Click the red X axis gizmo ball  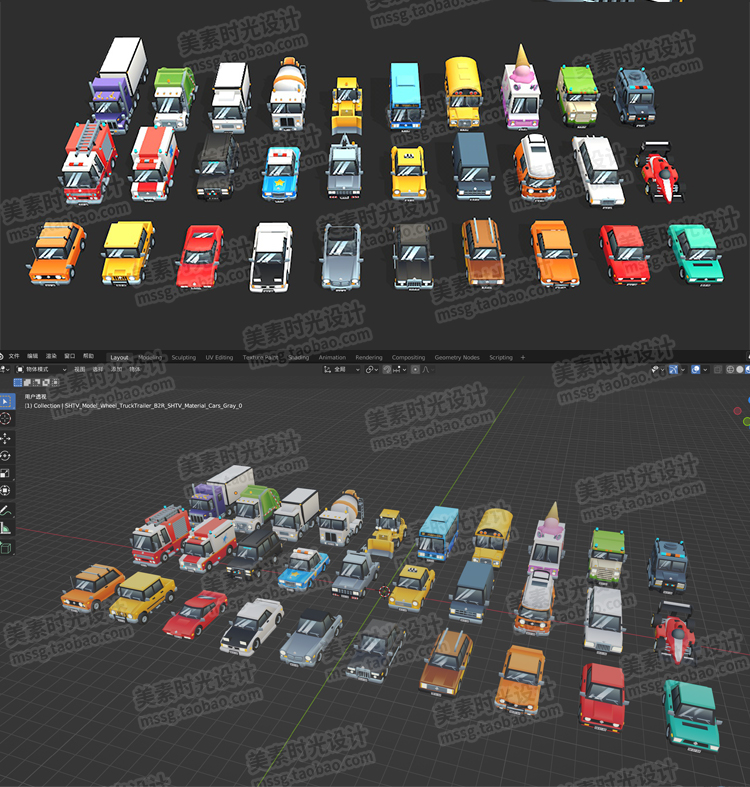tap(737, 411)
